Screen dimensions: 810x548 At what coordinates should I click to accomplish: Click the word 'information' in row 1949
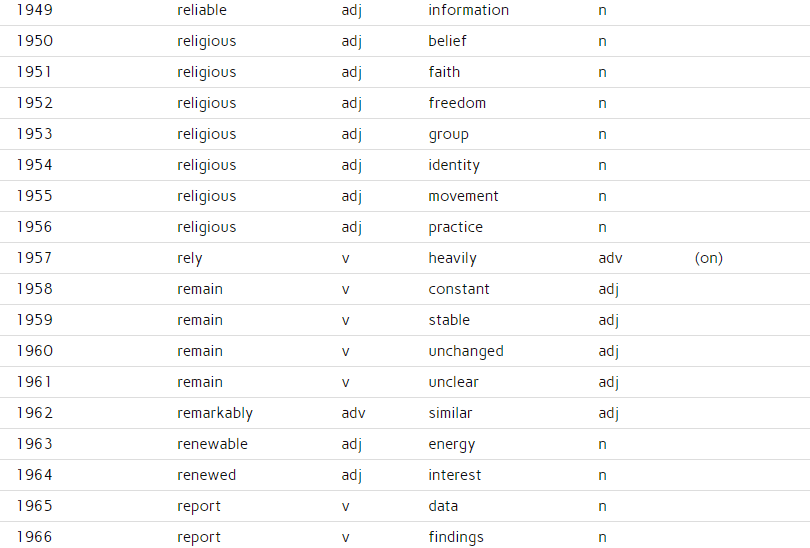(x=469, y=10)
